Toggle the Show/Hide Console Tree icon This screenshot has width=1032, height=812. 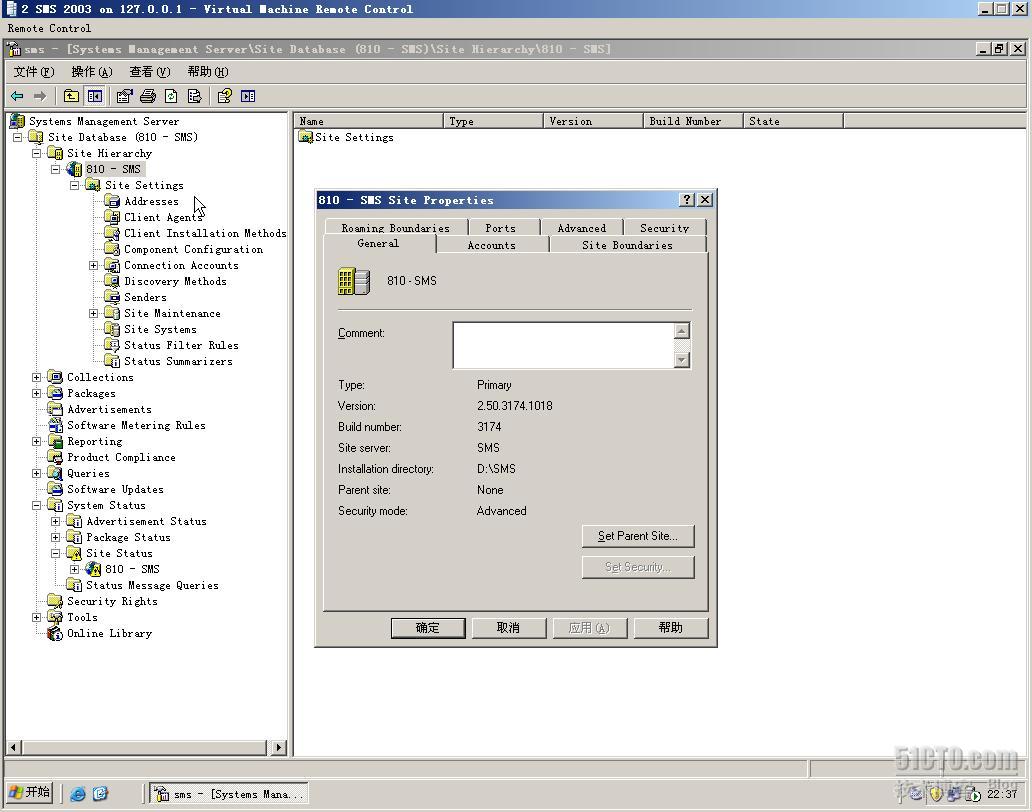[x=95, y=96]
